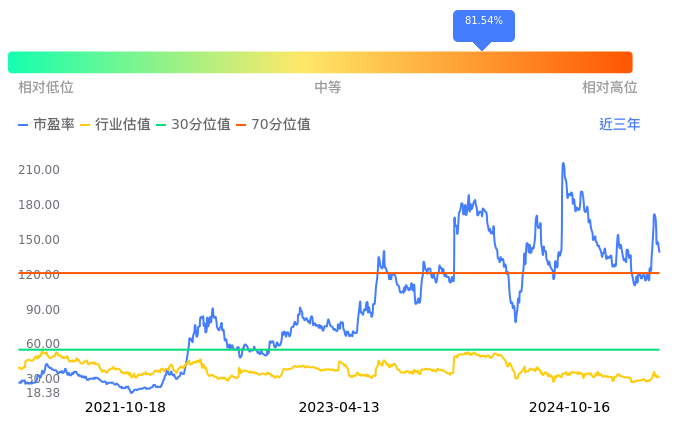Toggle the 30分位值 legend entry
The width and height of the screenshot is (686, 442).
pyautogui.click(x=193, y=125)
